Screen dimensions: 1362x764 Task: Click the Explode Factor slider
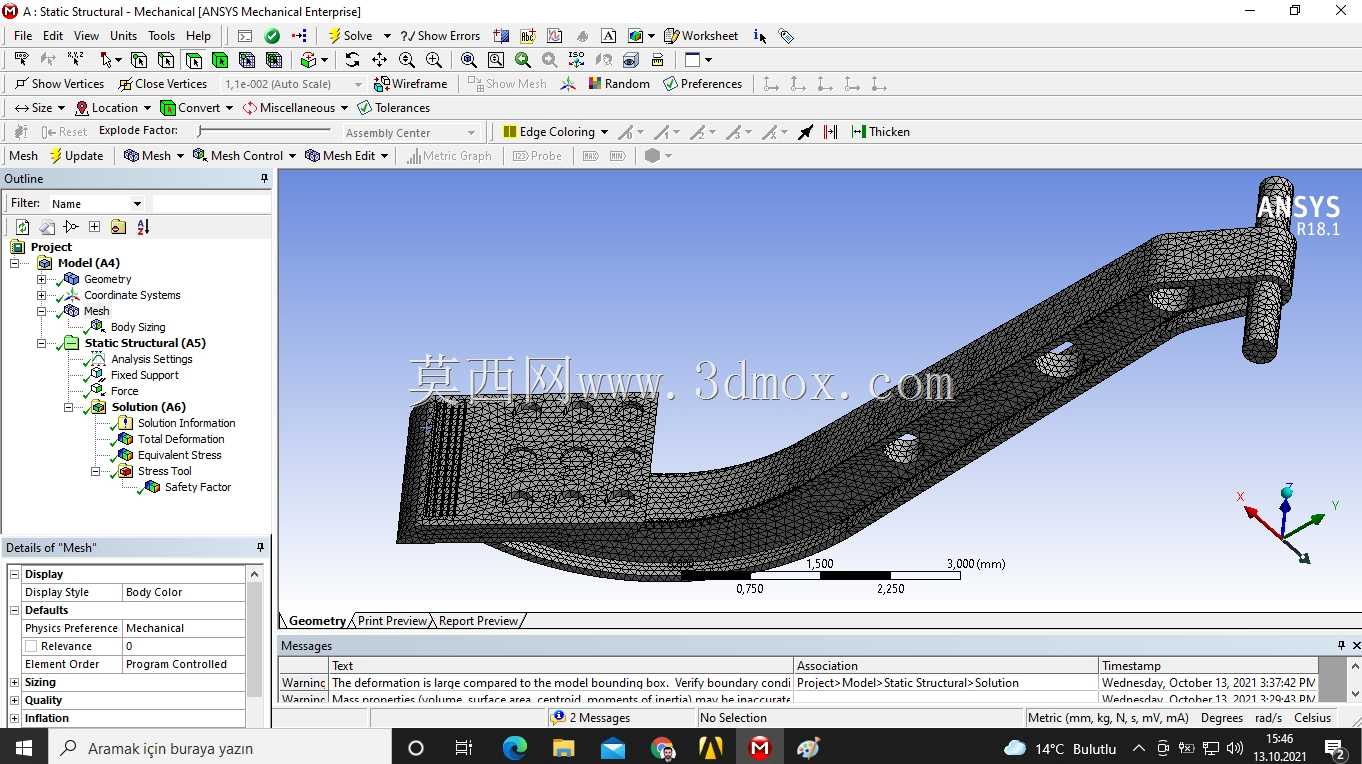click(264, 131)
